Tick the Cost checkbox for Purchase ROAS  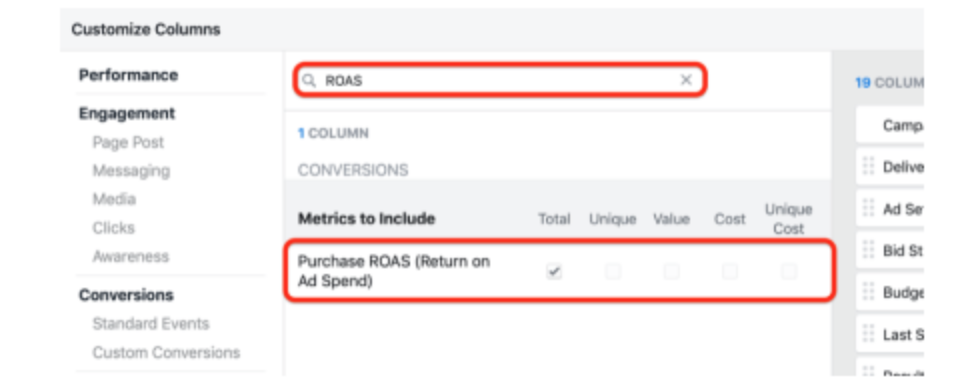pos(730,272)
